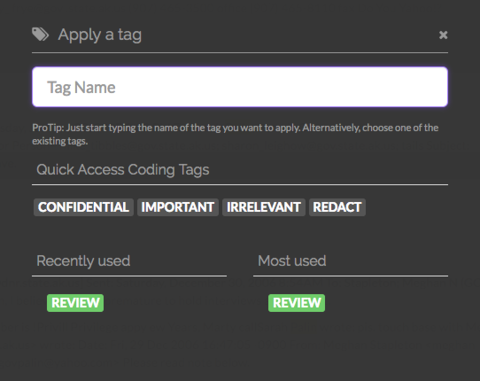Image resolution: width=480 pixels, height=381 pixels.
Task: Select REVIEW tag under Most used
Action: point(297,303)
